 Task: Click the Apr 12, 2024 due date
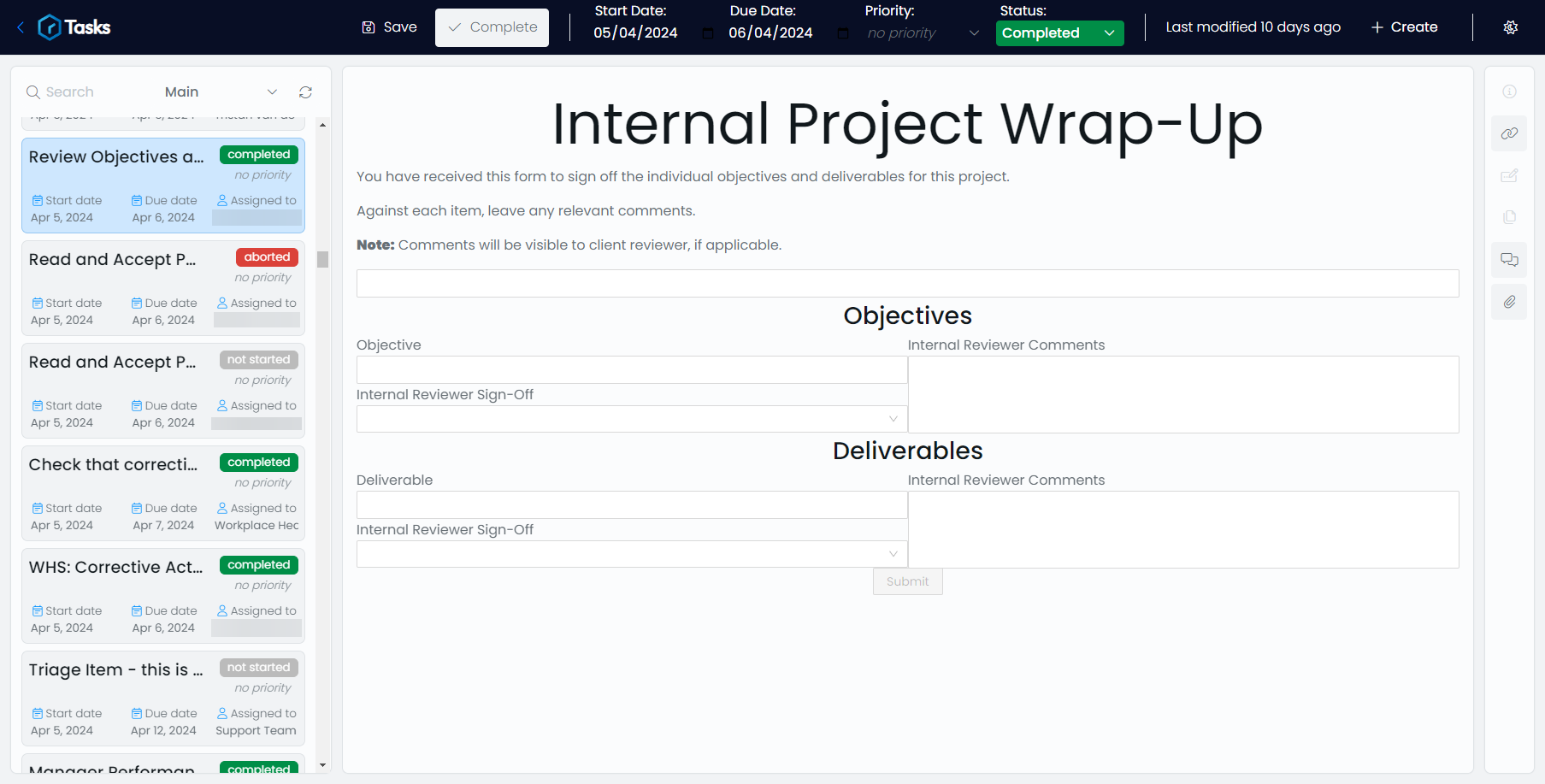tap(163, 731)
